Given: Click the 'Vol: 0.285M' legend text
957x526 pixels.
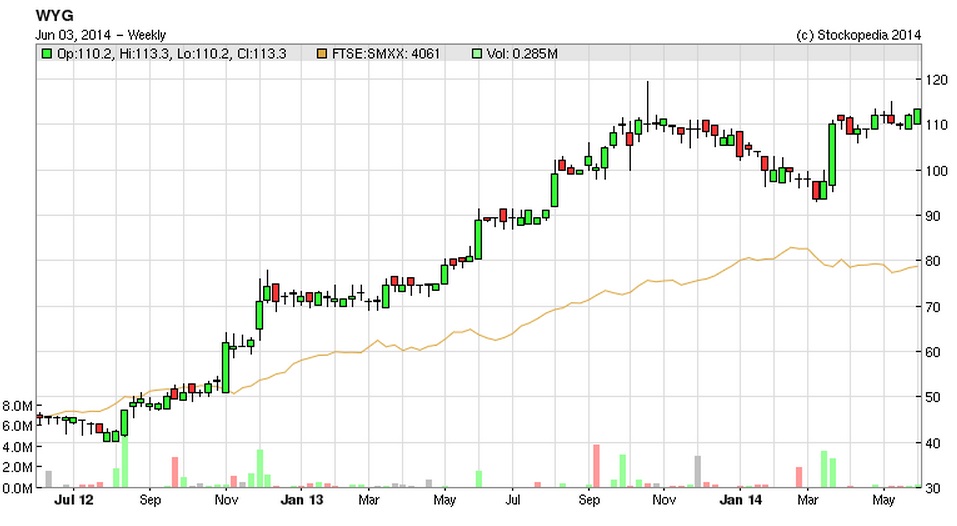Looking at the screenshot, I should pos(522,54).
